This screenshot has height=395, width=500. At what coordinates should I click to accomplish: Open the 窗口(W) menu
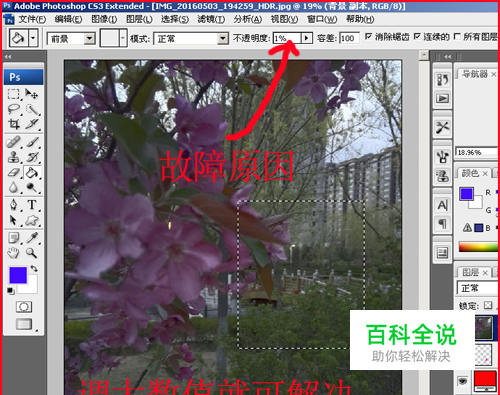pyautogui.click(x=322, y=19)
